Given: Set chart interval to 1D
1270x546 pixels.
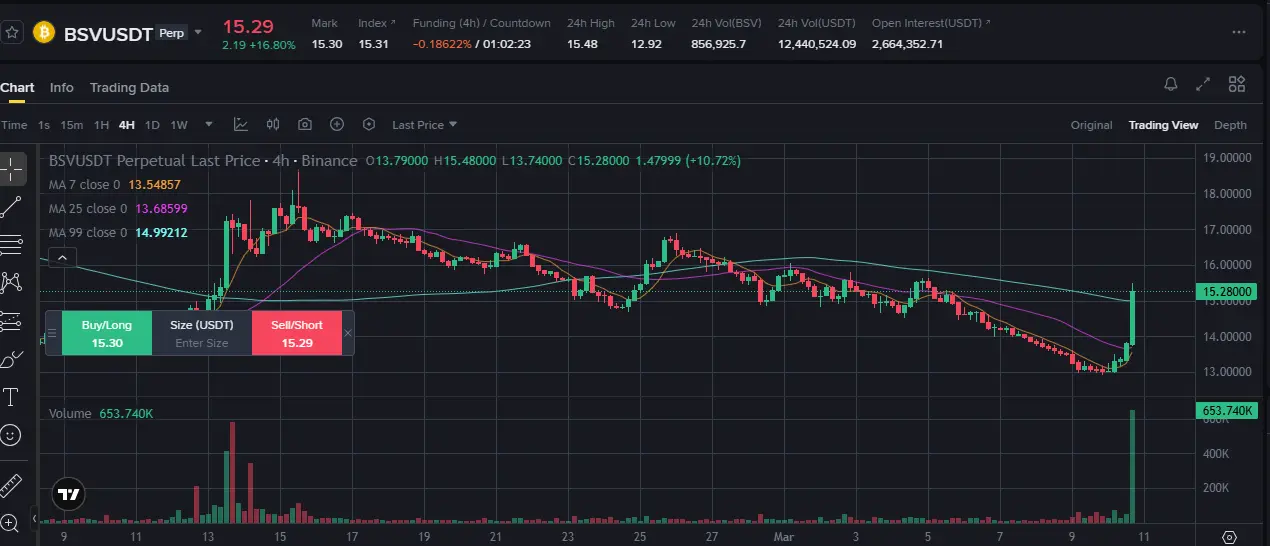Looking at the screenshot, I should (152, 125).
